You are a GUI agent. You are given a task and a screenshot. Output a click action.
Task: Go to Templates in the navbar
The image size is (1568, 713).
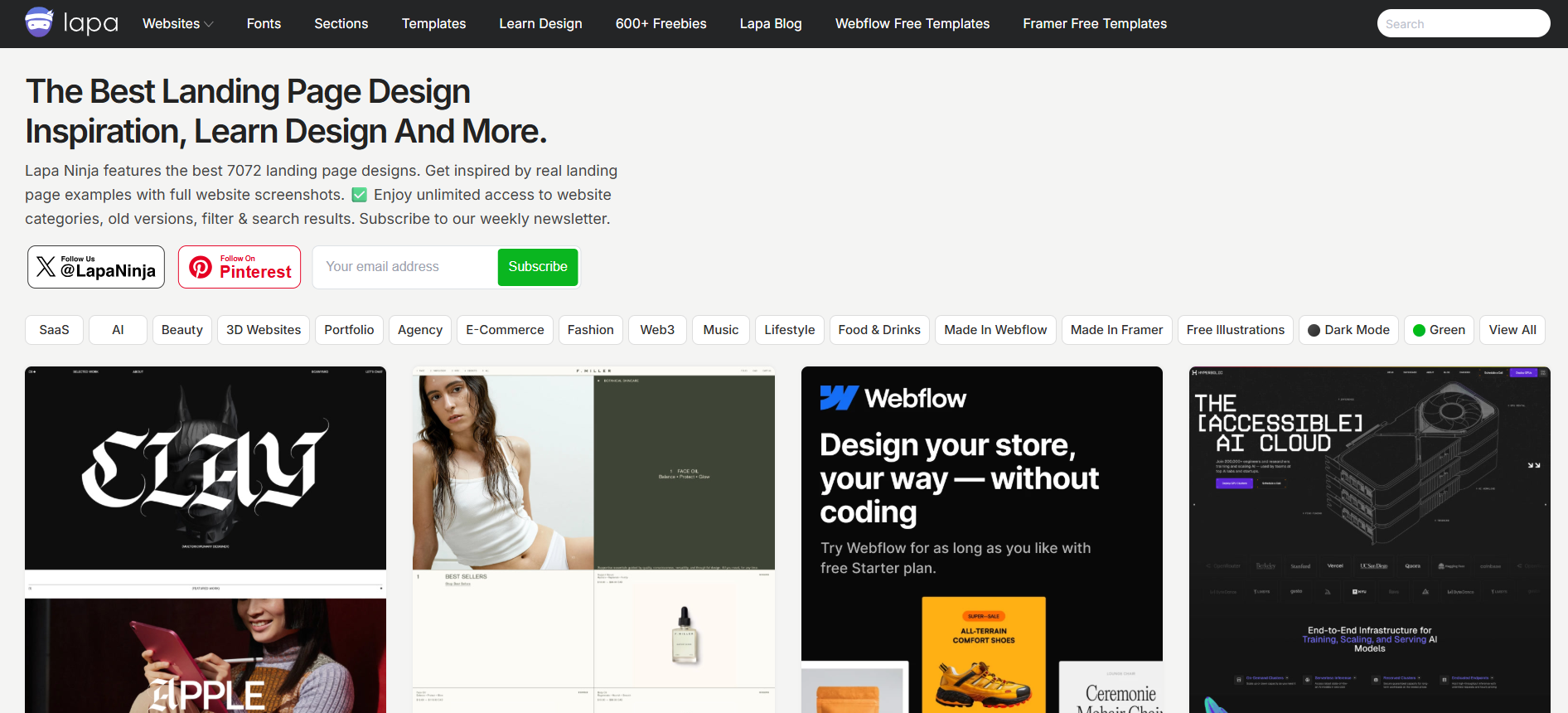tap(433, 24)
